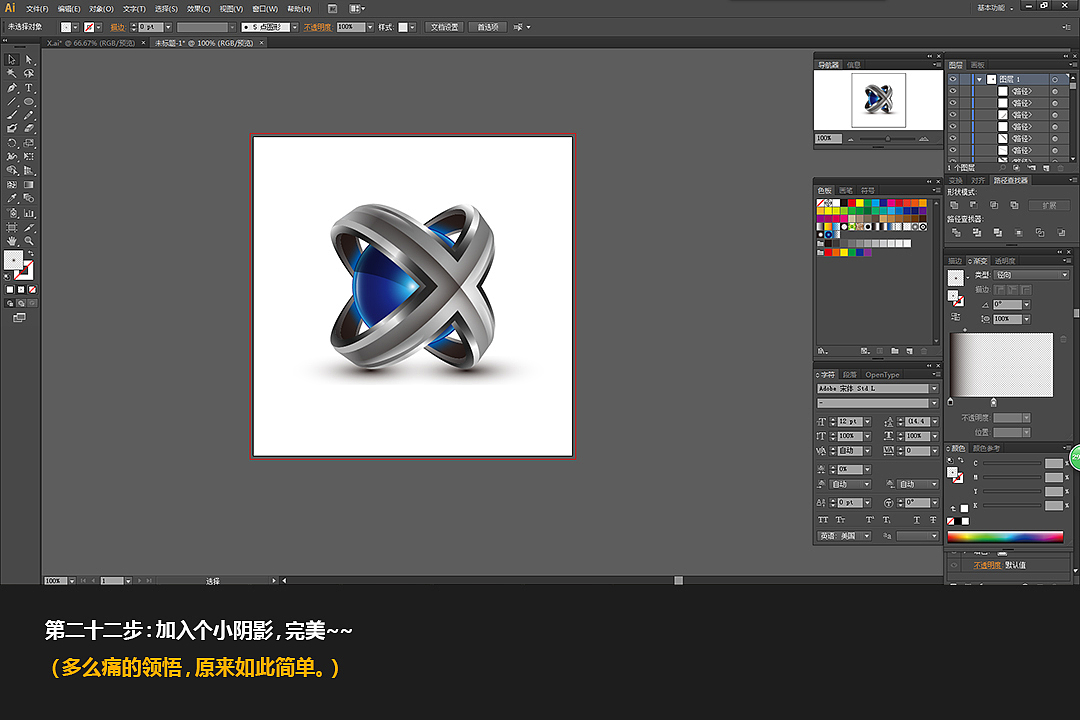The height and width of the screenshot is (720, 1080).
Task: Hide the first <路径> sublayer via eye
Action: [953, 91]
